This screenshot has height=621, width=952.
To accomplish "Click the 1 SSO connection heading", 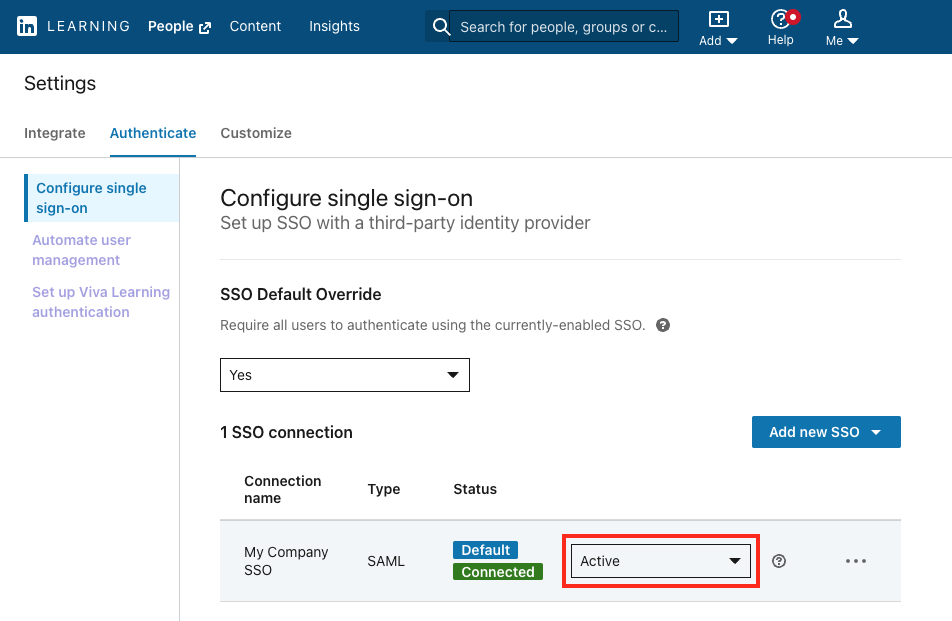I will pos(286,432).
